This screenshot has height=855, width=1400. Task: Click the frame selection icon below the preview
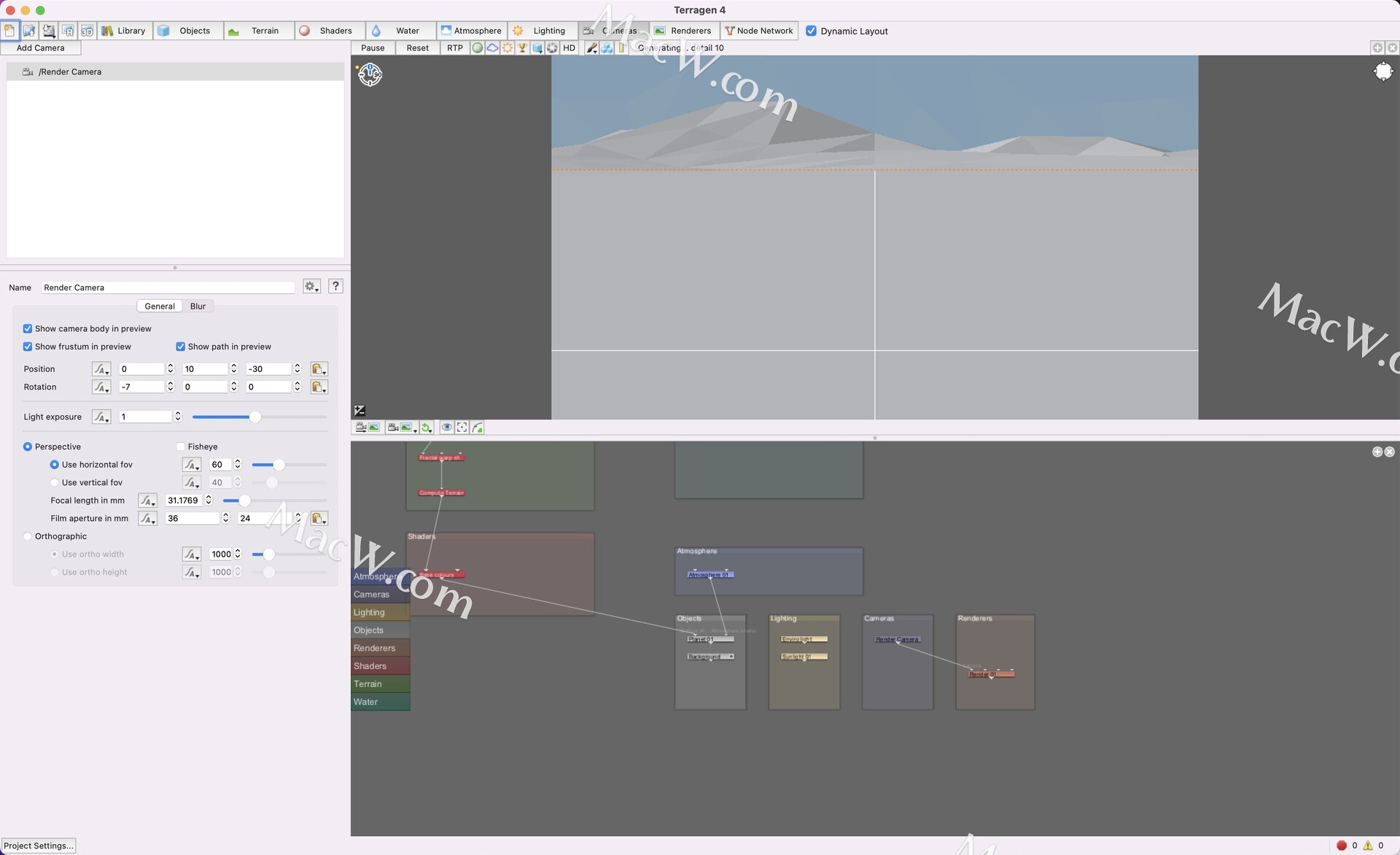tap(462, 427)
